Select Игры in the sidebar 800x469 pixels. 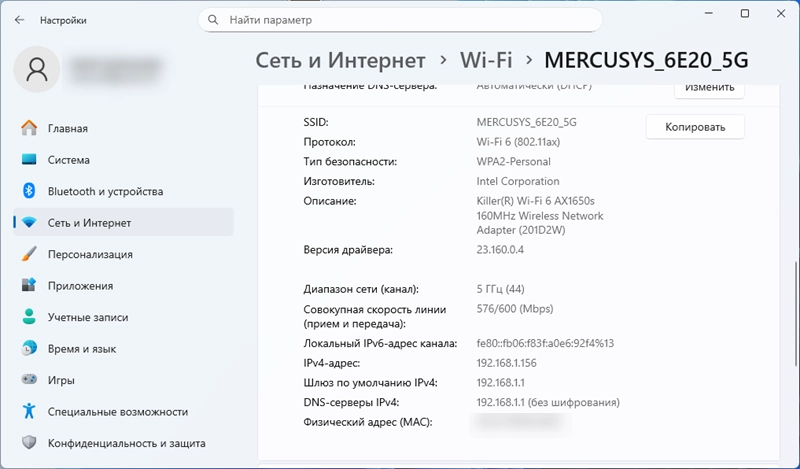click(x=123, y=380)
